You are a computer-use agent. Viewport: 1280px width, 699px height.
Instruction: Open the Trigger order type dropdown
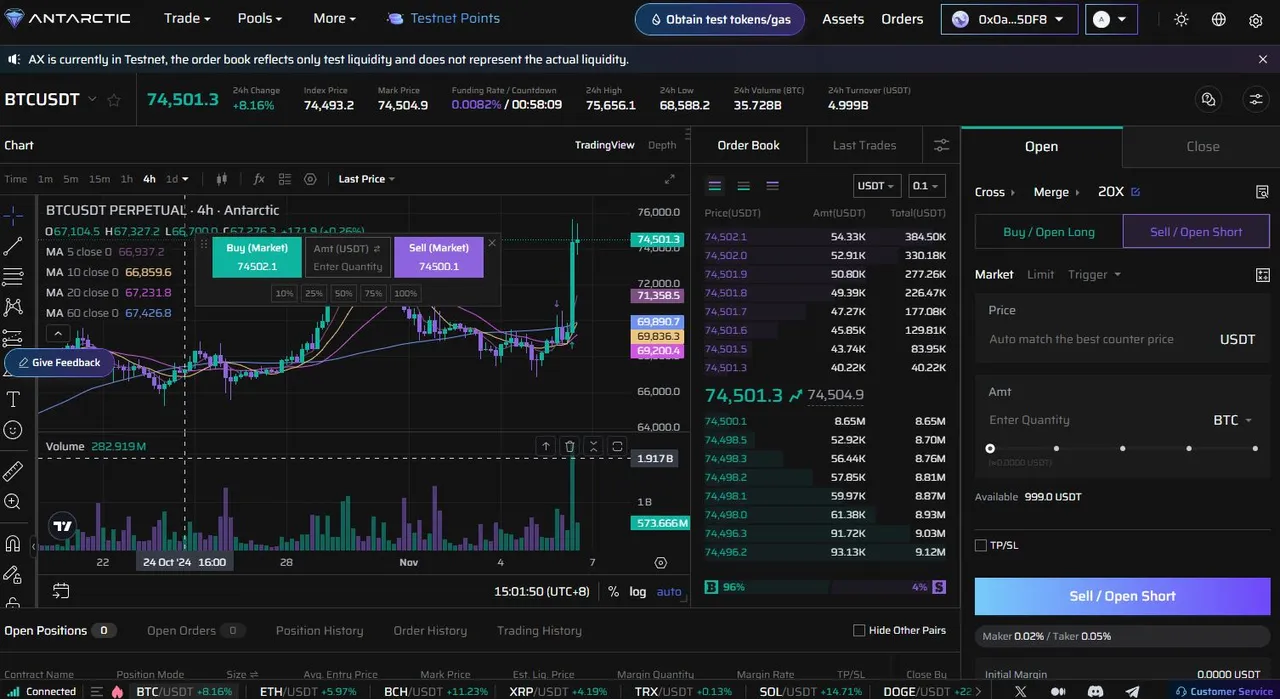coord(1095,274)
